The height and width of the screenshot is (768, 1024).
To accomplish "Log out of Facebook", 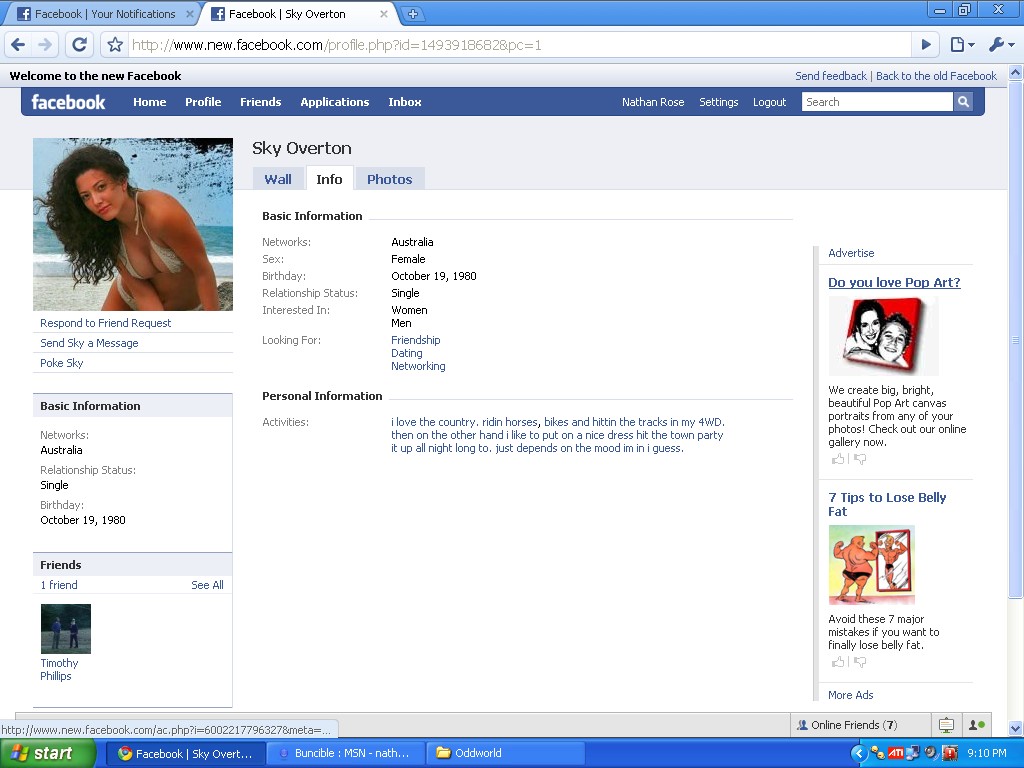I will [x=769, y=102].
